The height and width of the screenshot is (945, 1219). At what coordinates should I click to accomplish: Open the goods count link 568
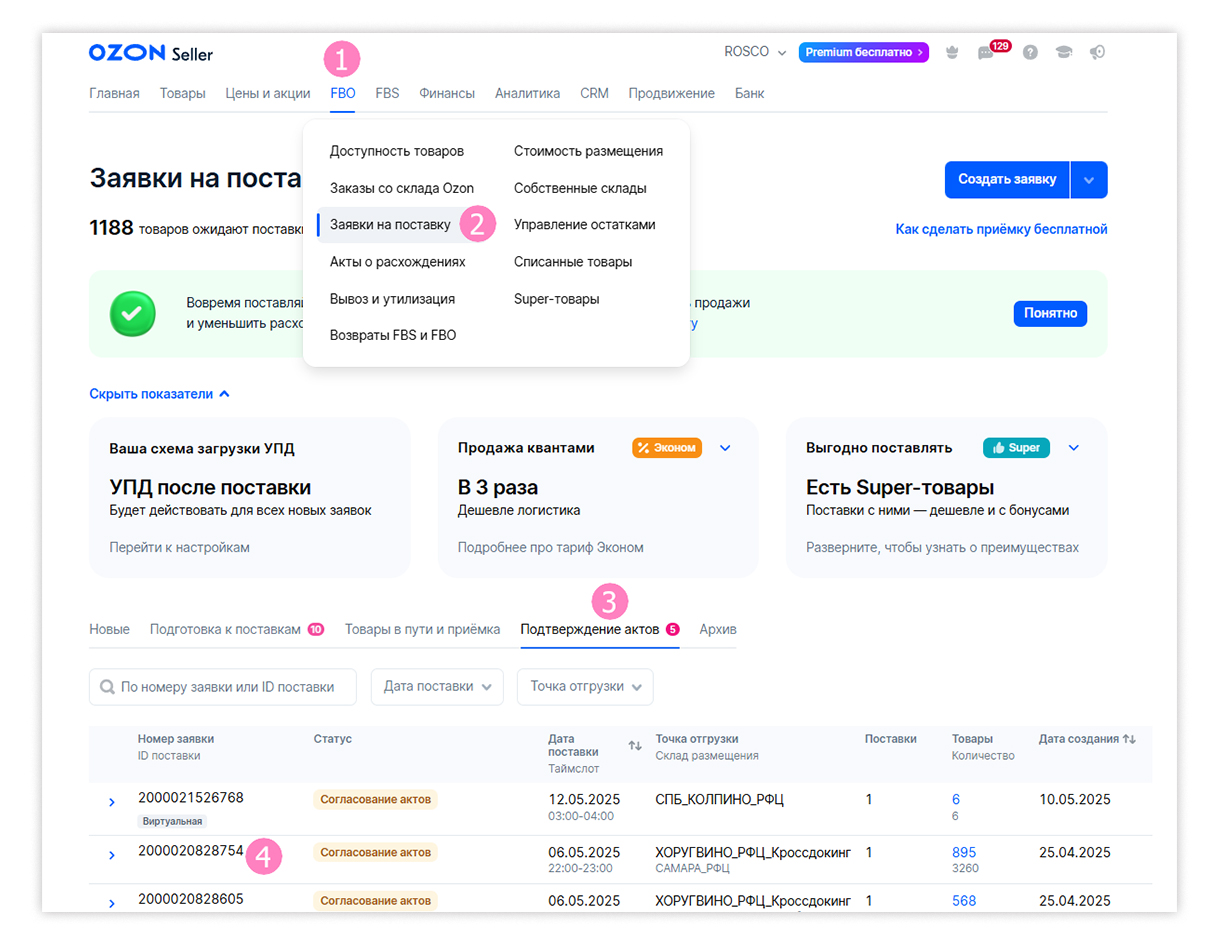tap(964, 900)
